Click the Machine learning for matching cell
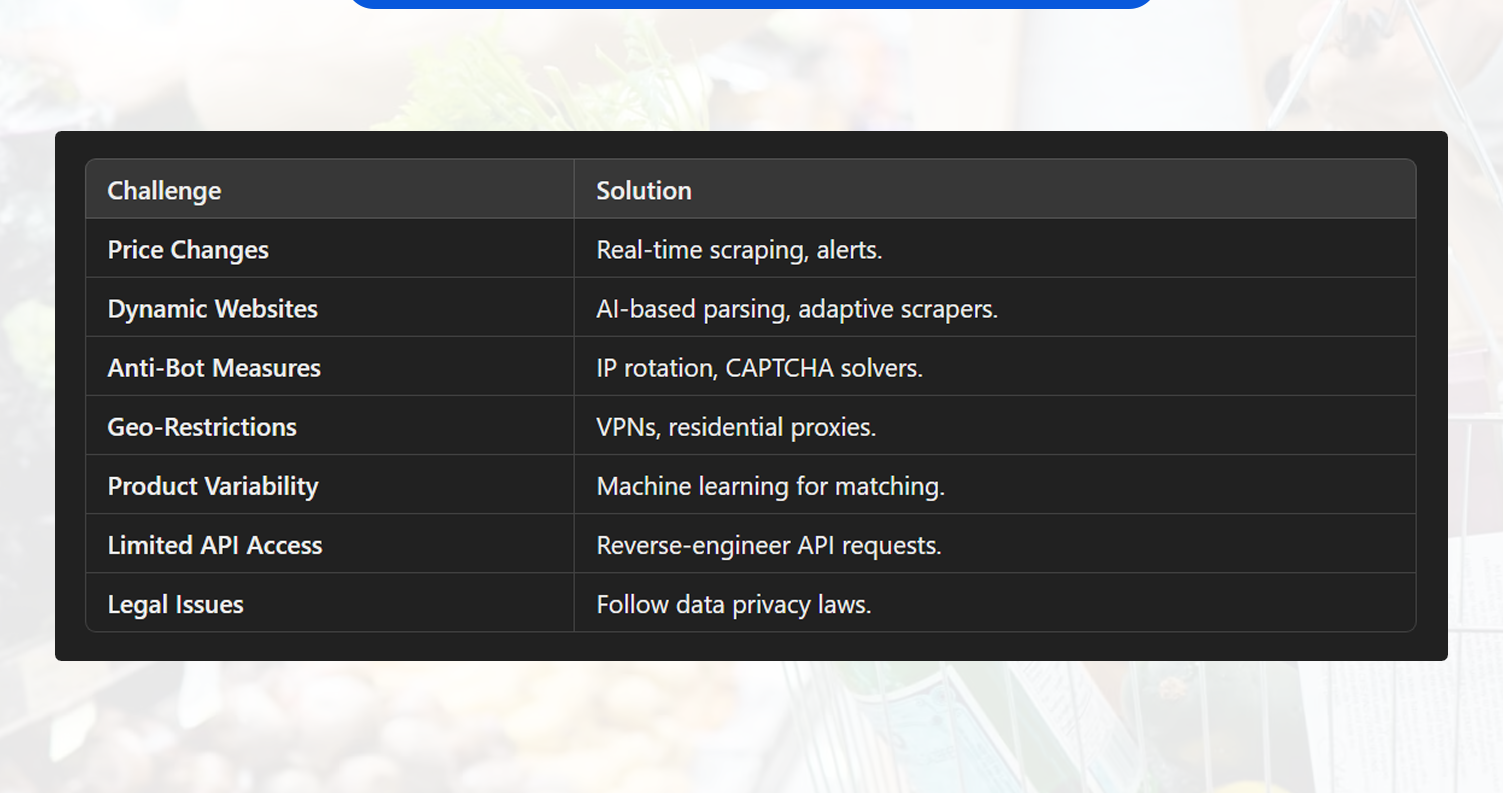The image size is (1503, 793). pyautogui.click(x=771, y=485)
